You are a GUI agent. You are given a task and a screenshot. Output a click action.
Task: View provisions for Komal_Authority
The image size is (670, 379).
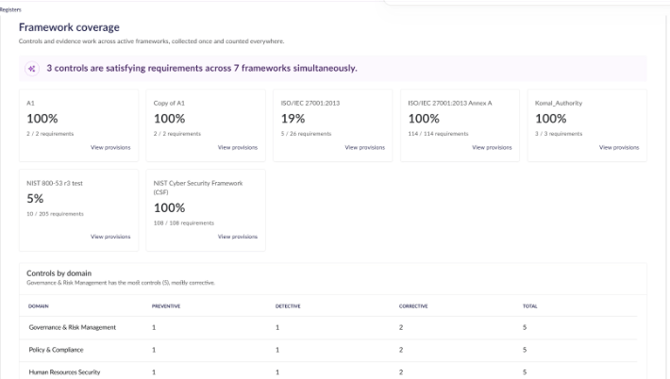pyautogui.click(x=619, y=147)
